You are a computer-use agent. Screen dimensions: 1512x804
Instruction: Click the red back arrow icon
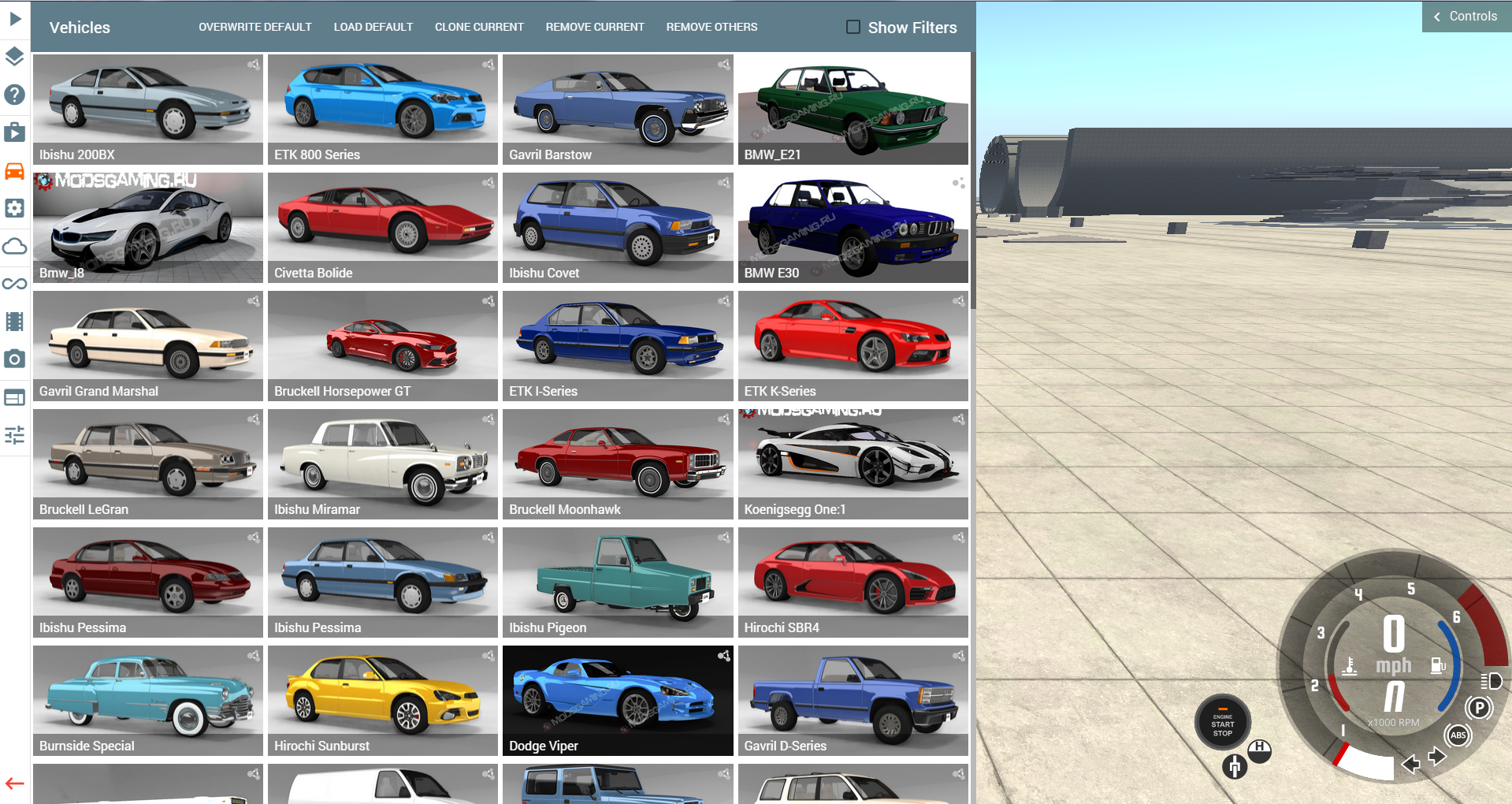15,784
